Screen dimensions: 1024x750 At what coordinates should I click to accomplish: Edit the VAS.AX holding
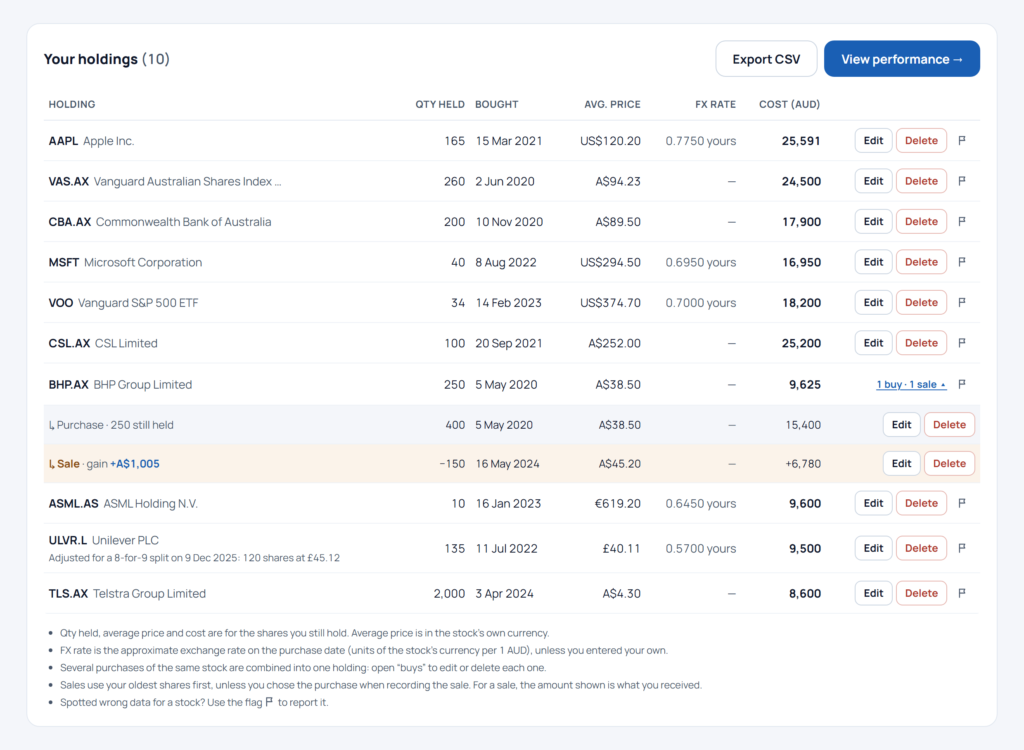point(873,181)
